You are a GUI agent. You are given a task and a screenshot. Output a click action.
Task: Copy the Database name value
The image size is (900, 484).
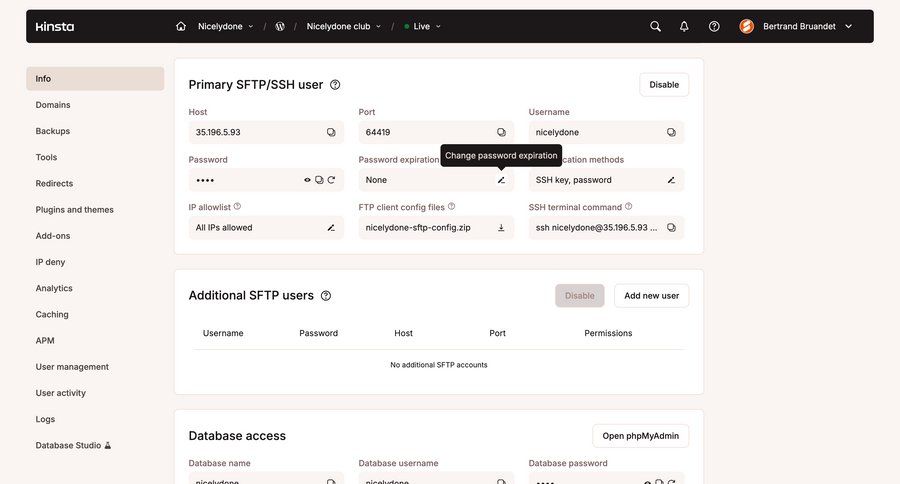(x=331, y=481)
